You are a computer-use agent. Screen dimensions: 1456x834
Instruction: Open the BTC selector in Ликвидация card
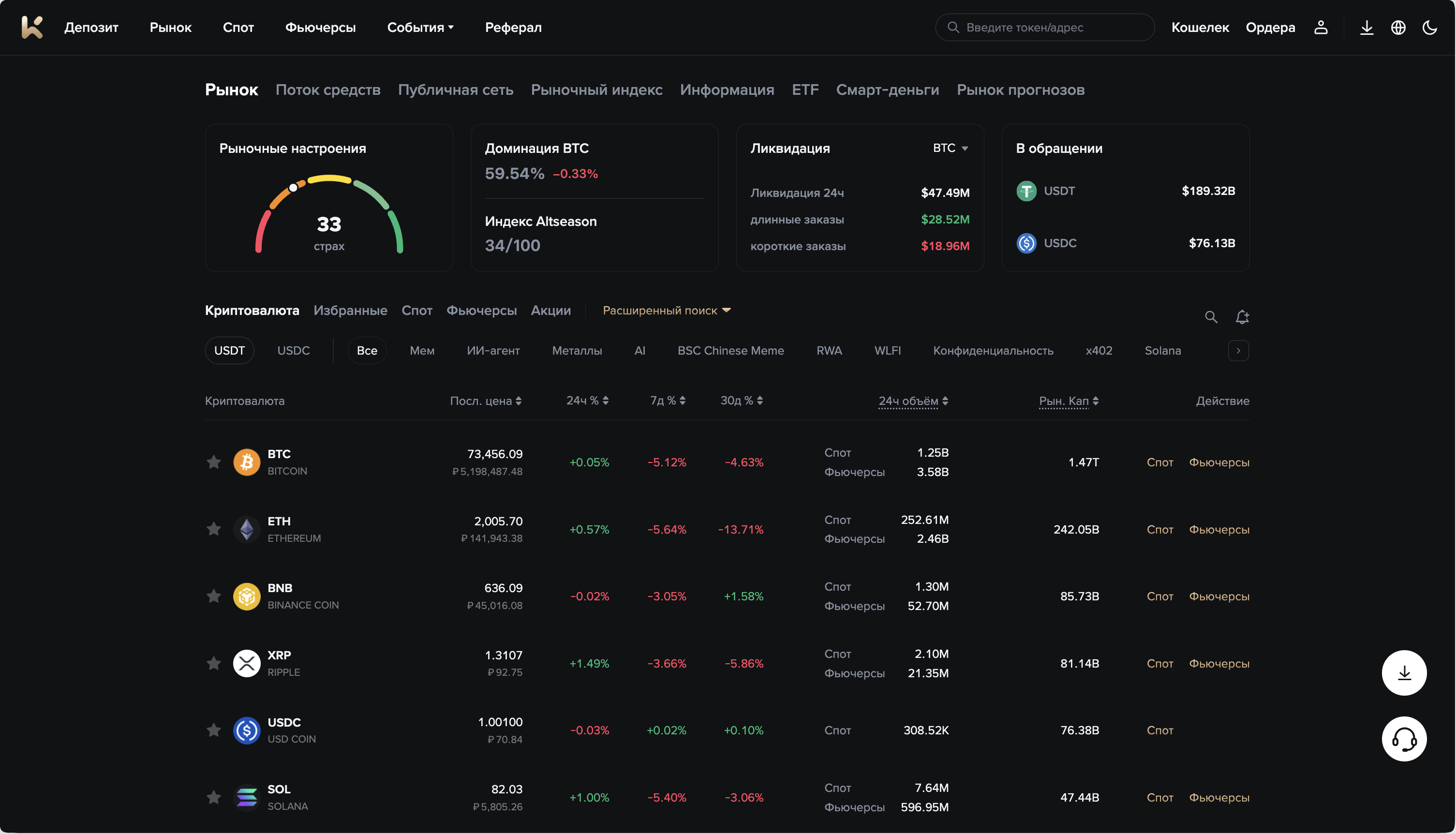click(x=951, y=148)
